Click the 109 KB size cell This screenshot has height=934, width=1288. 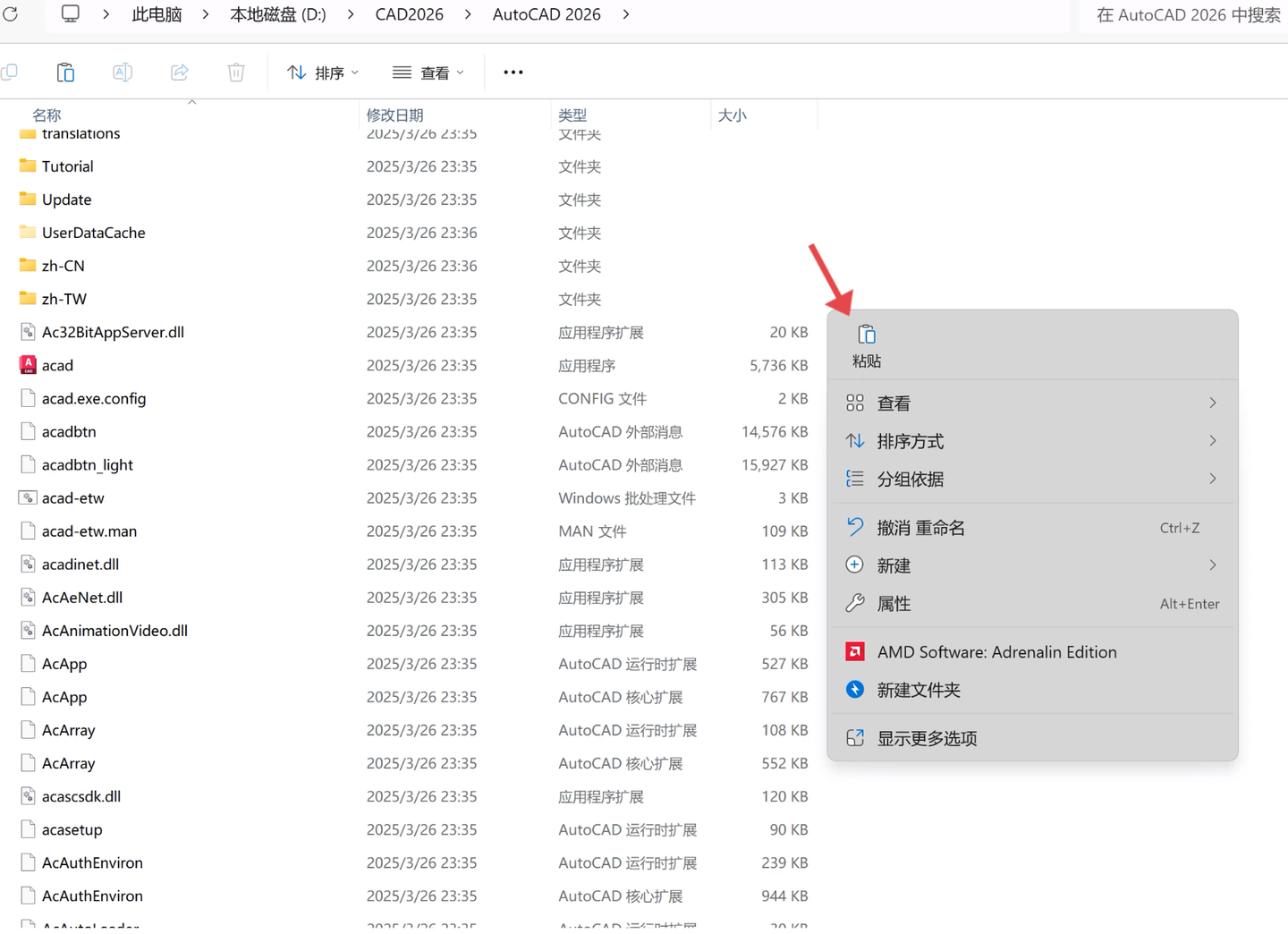point(784,531)
